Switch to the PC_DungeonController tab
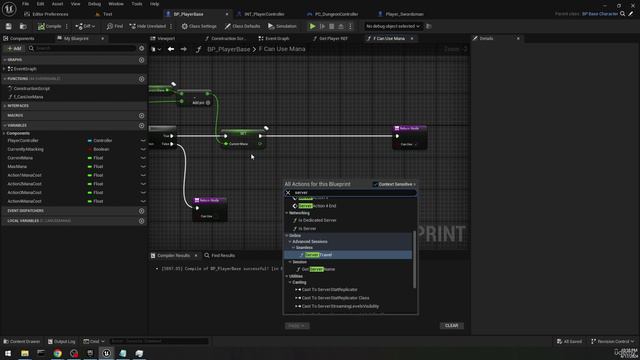 pyautogui.click(x=336, y=14)
